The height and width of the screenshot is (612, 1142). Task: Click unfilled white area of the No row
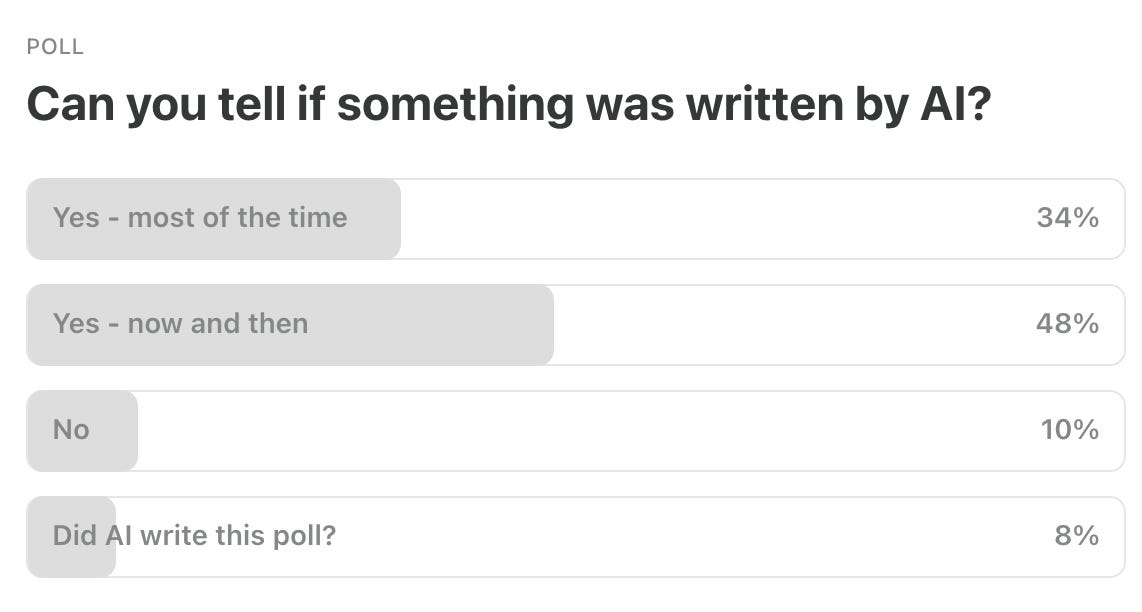[588, 431]
